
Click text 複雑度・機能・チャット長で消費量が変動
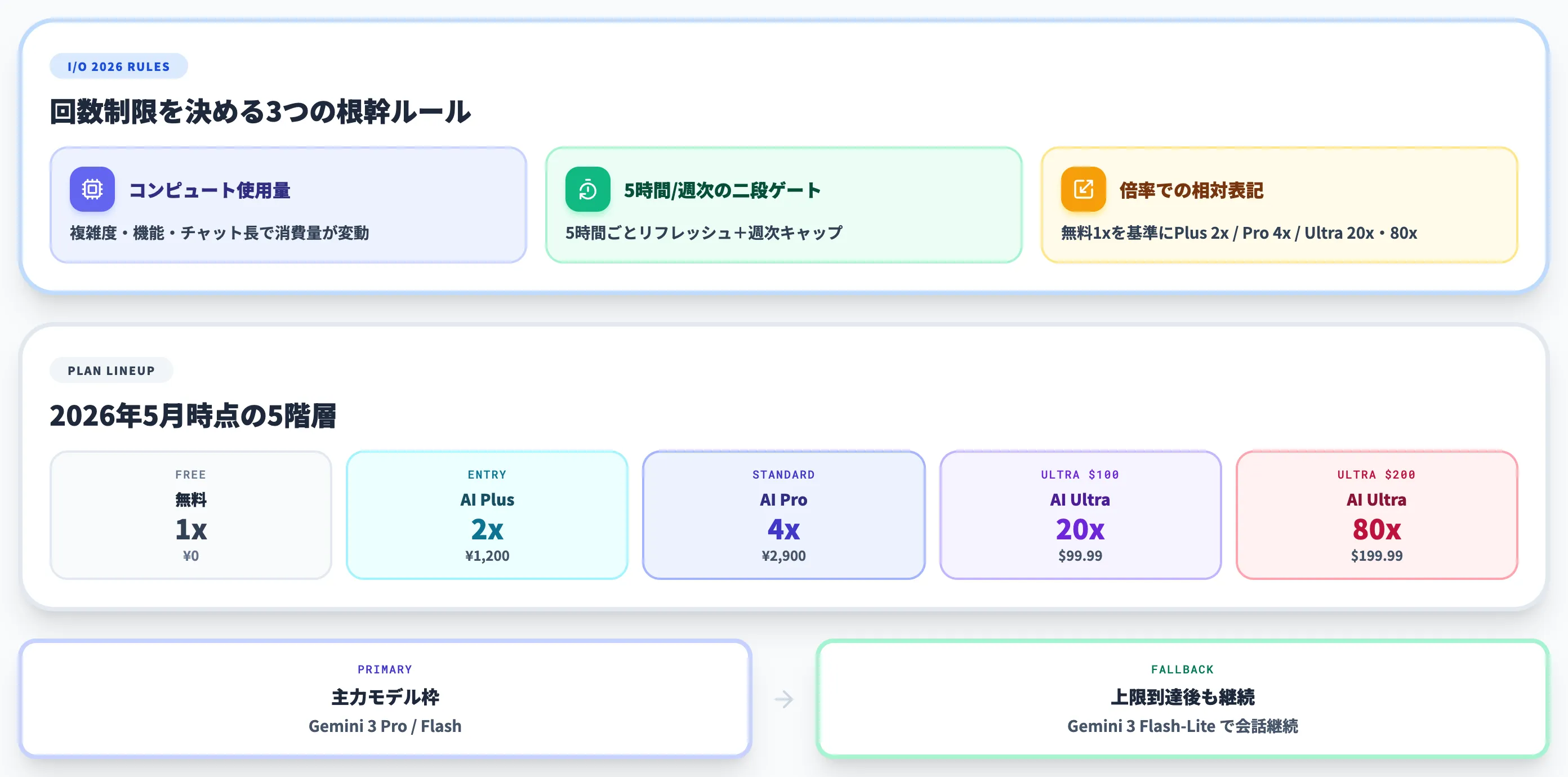(219, 233)
